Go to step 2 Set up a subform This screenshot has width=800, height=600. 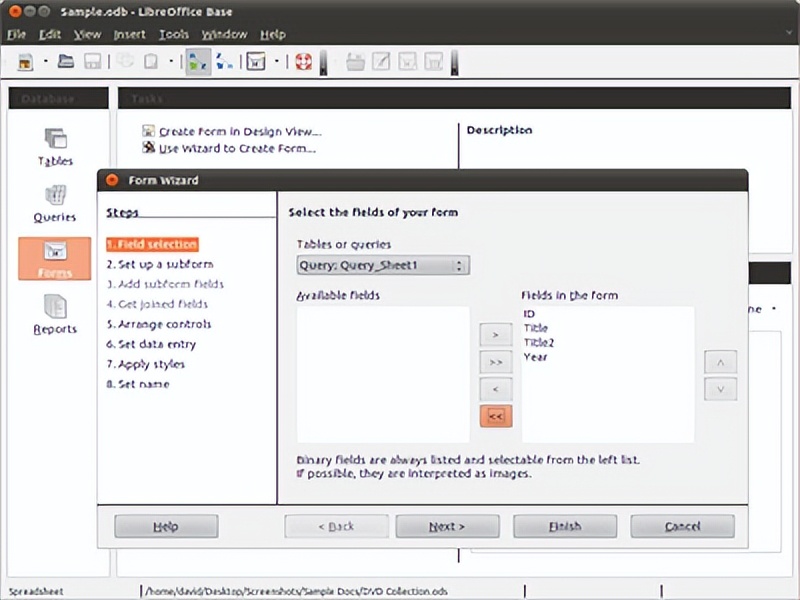[160, 264]
